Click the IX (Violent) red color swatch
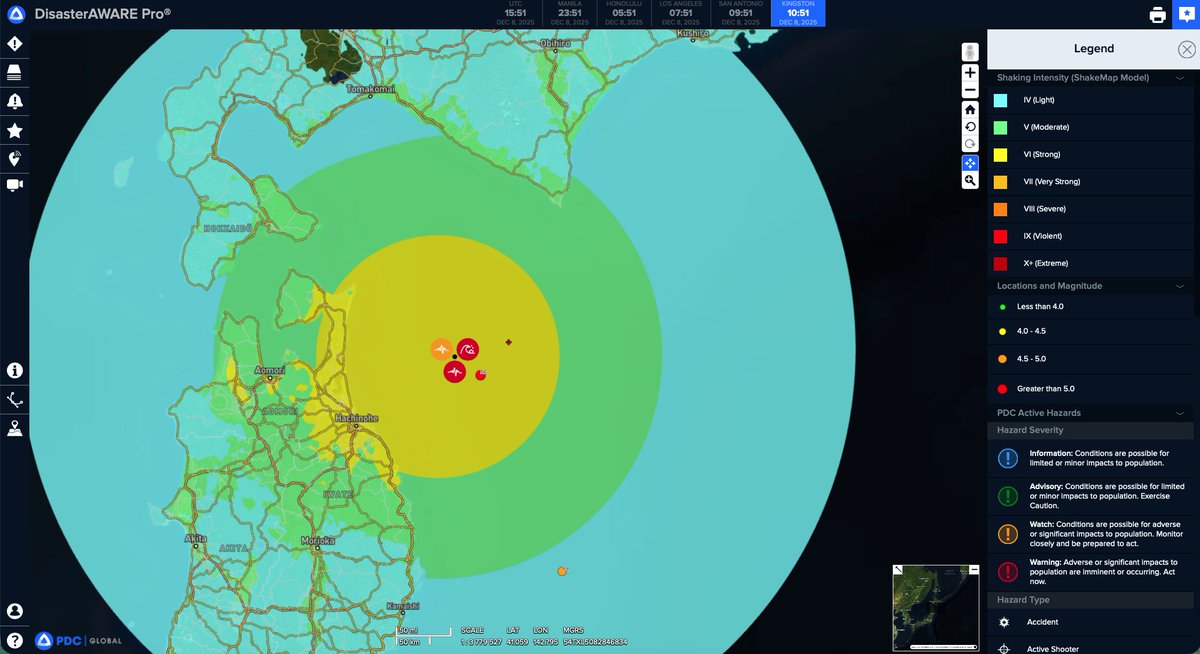Viewport: 1200px width, 654px height. 1000,236
